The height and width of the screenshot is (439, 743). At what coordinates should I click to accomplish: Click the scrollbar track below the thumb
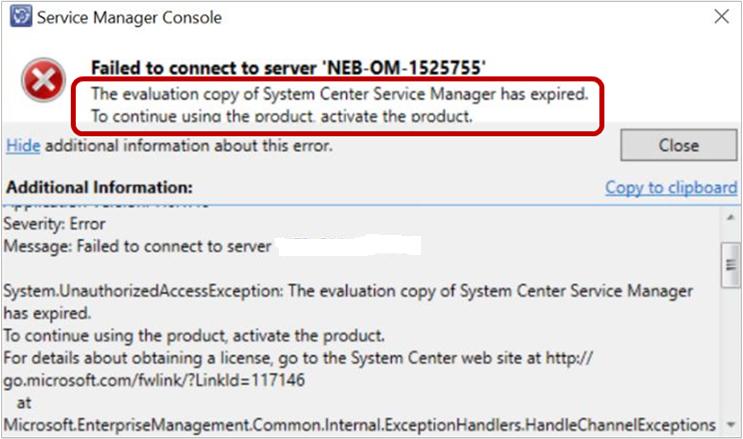click(x=731, y=353)
